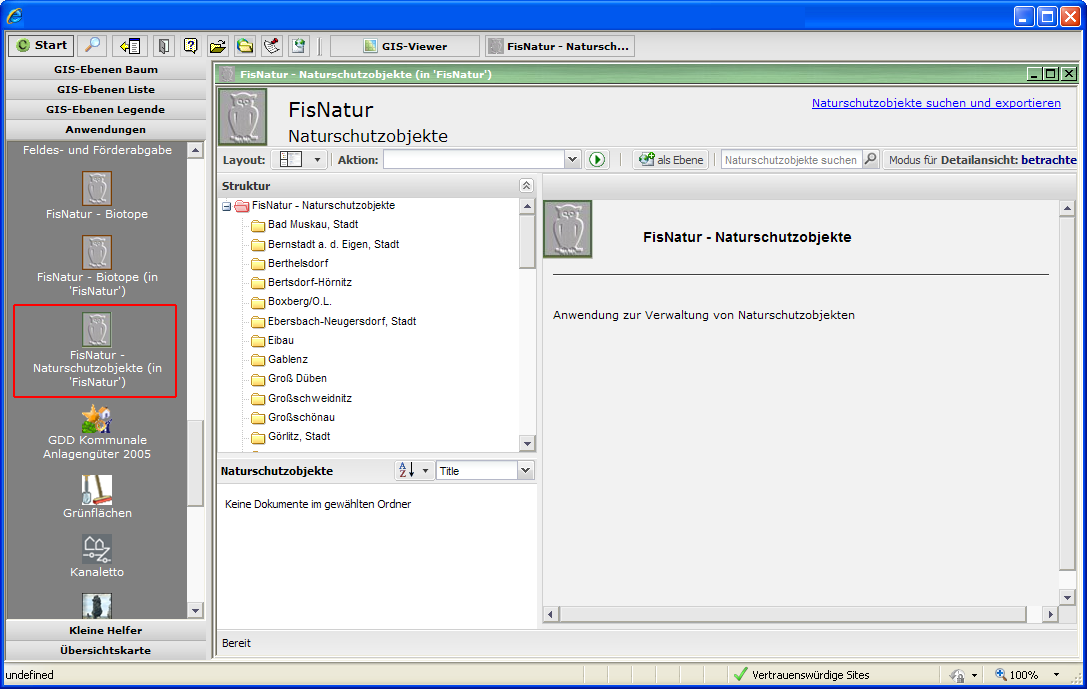Open the Layout dropdown selector
Image resolution: width=1087 pixels, height=689 pixels.
tap(318, 160)
